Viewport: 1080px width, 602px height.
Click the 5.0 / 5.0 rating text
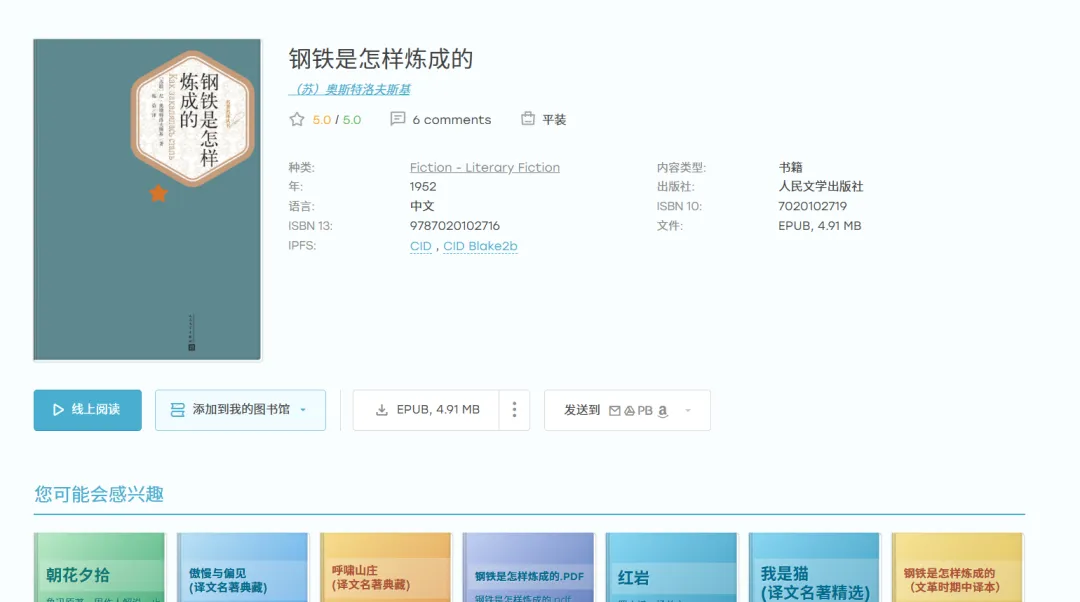(x=337, y=120)
